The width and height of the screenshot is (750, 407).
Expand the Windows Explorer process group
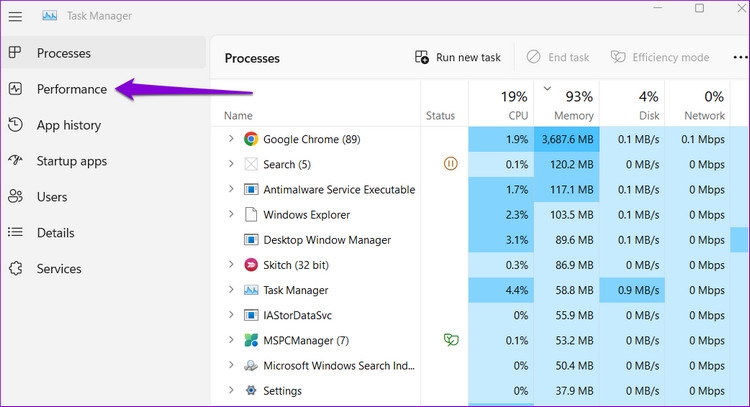[231, 214]
